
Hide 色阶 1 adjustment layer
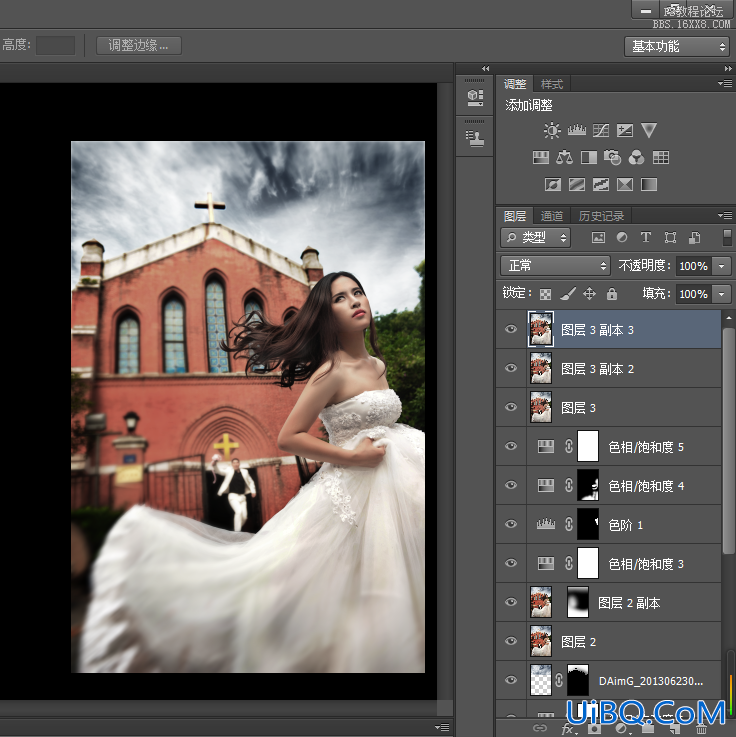coord(511,524)
